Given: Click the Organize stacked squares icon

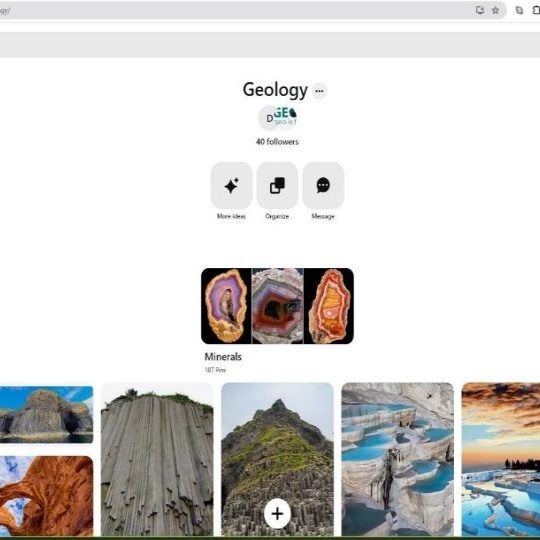Looking at the screenshot, I should click(x=277, y=186).
